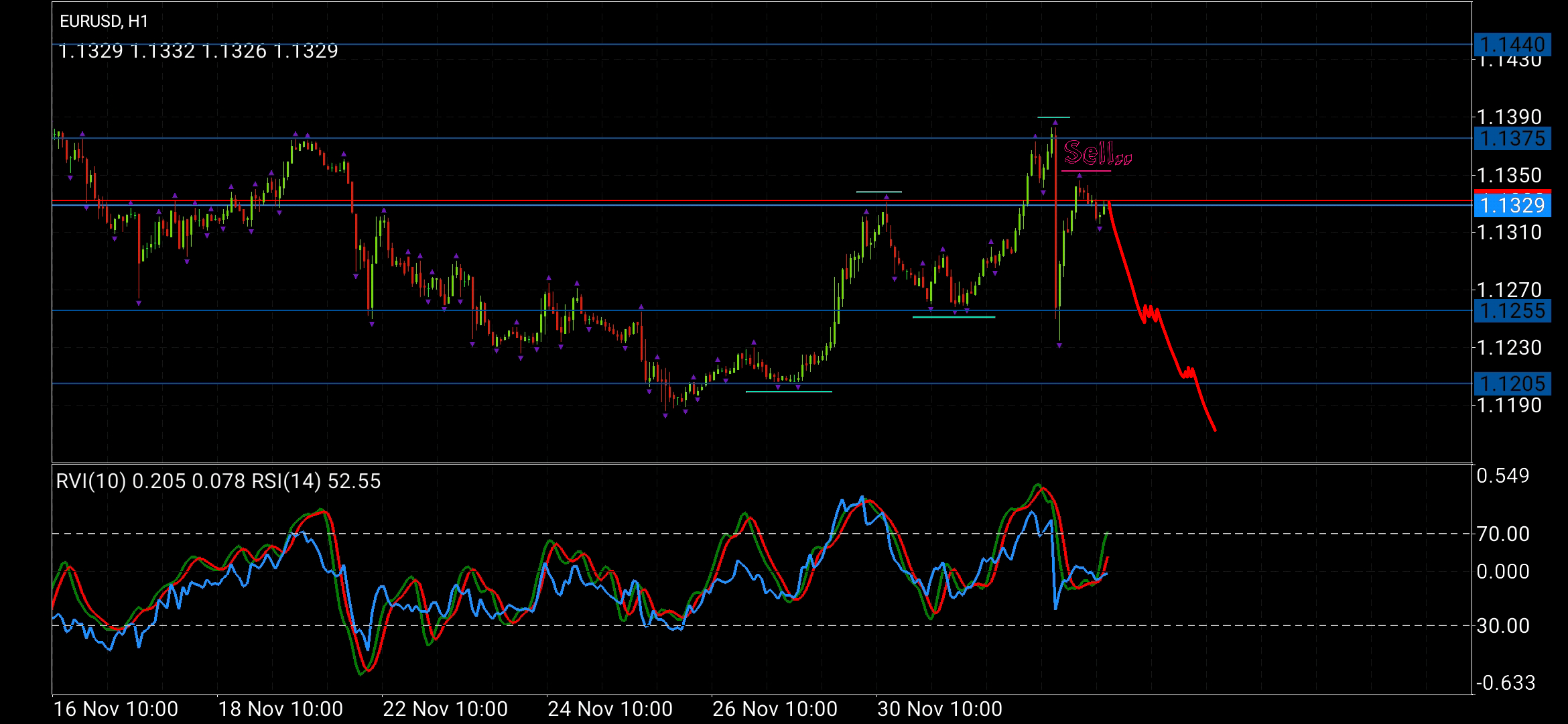Tap the current price 1.1329 label

tap(1512, 206)
